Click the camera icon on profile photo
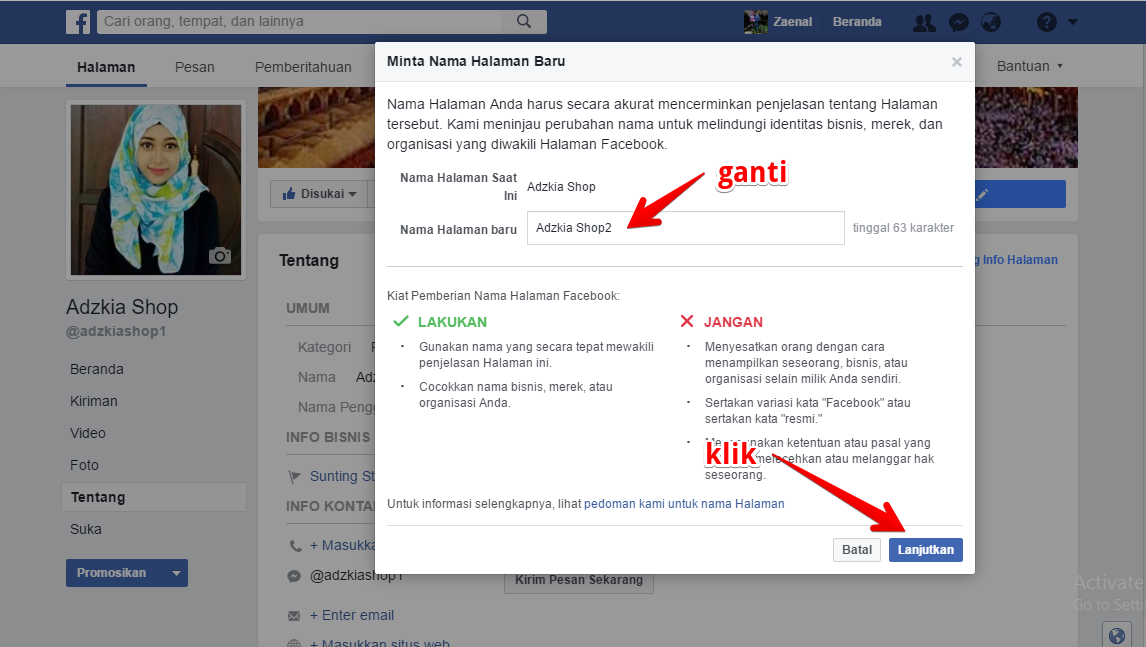The height and width of the screenshot is (647, 1146). (x=220, y=256)
